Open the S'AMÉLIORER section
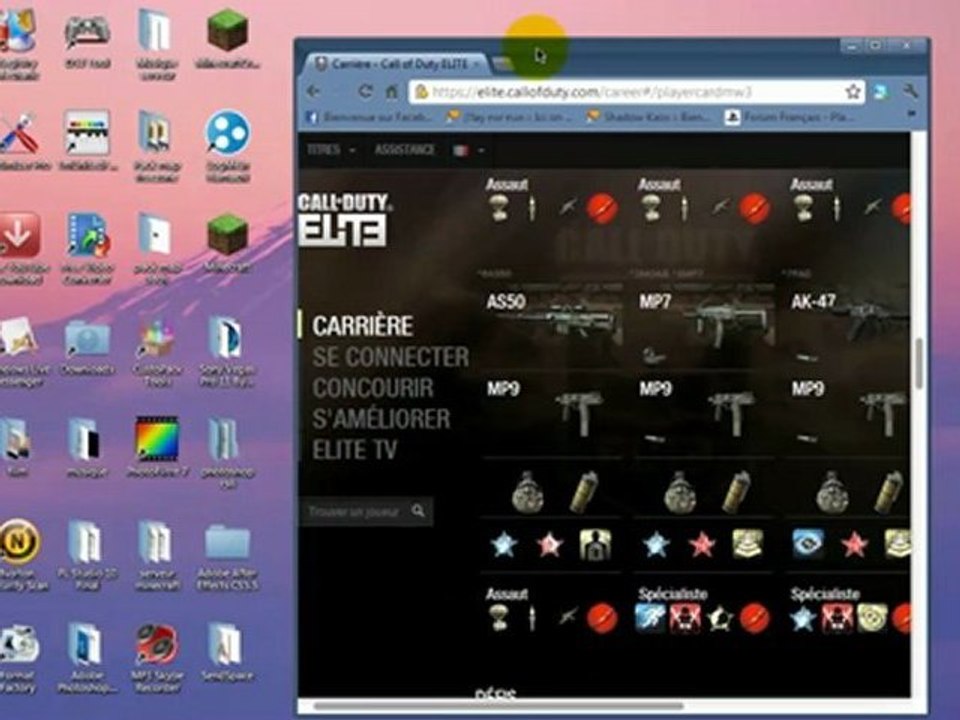 pos(381,419)
